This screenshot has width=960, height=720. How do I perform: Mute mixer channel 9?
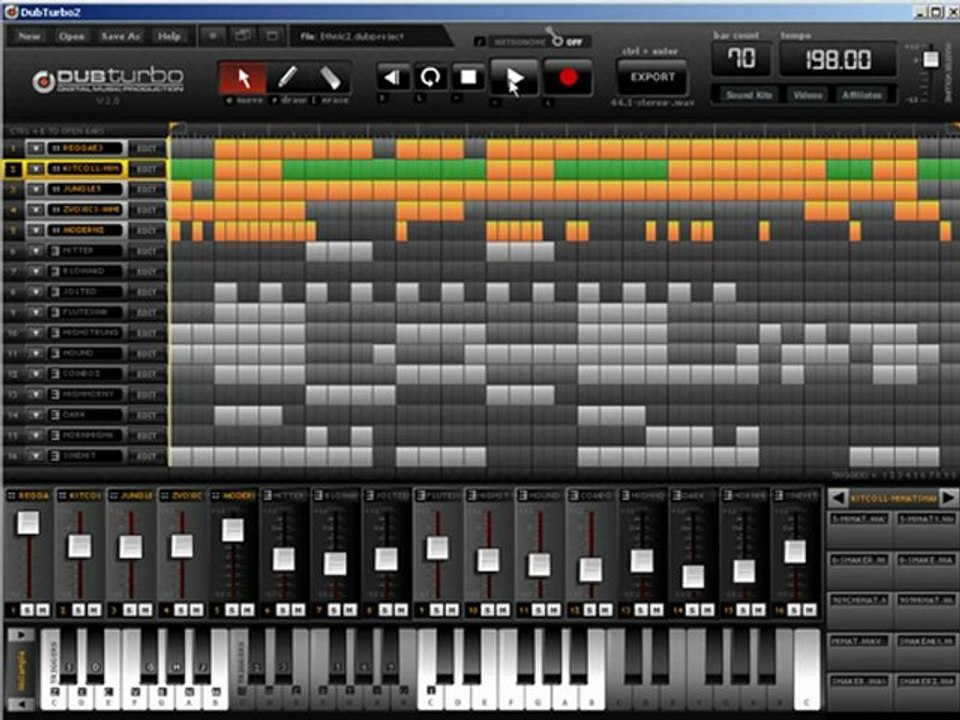tap(452, 610)
